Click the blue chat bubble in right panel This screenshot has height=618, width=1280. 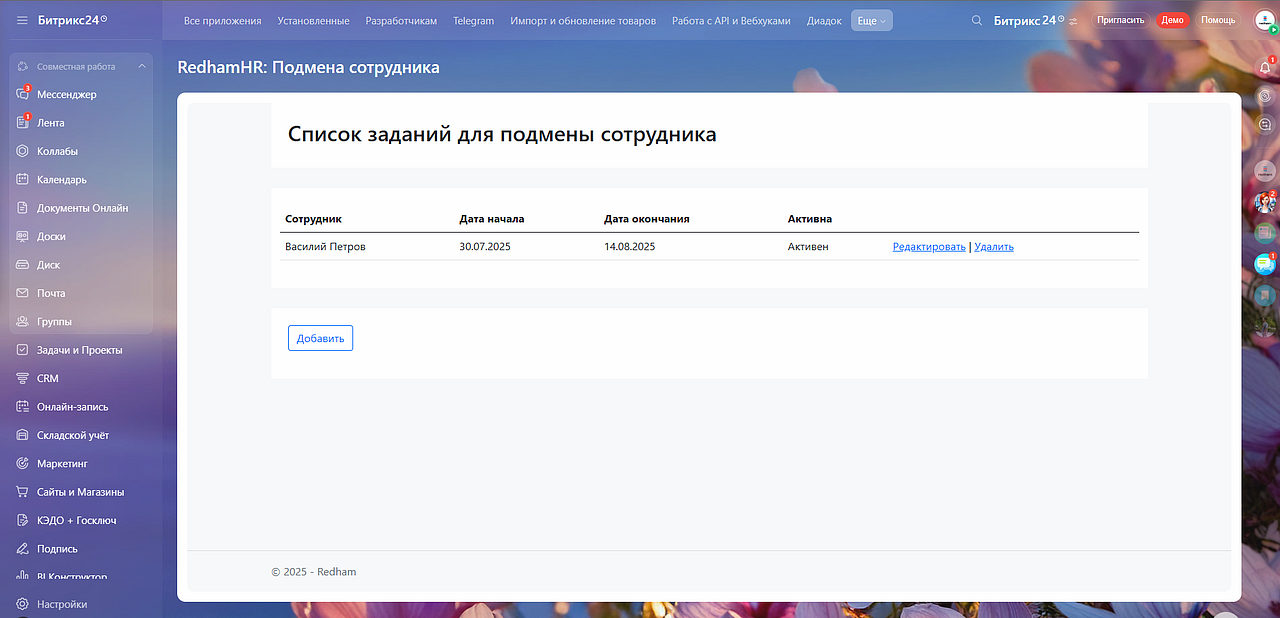click(1265, 264)
